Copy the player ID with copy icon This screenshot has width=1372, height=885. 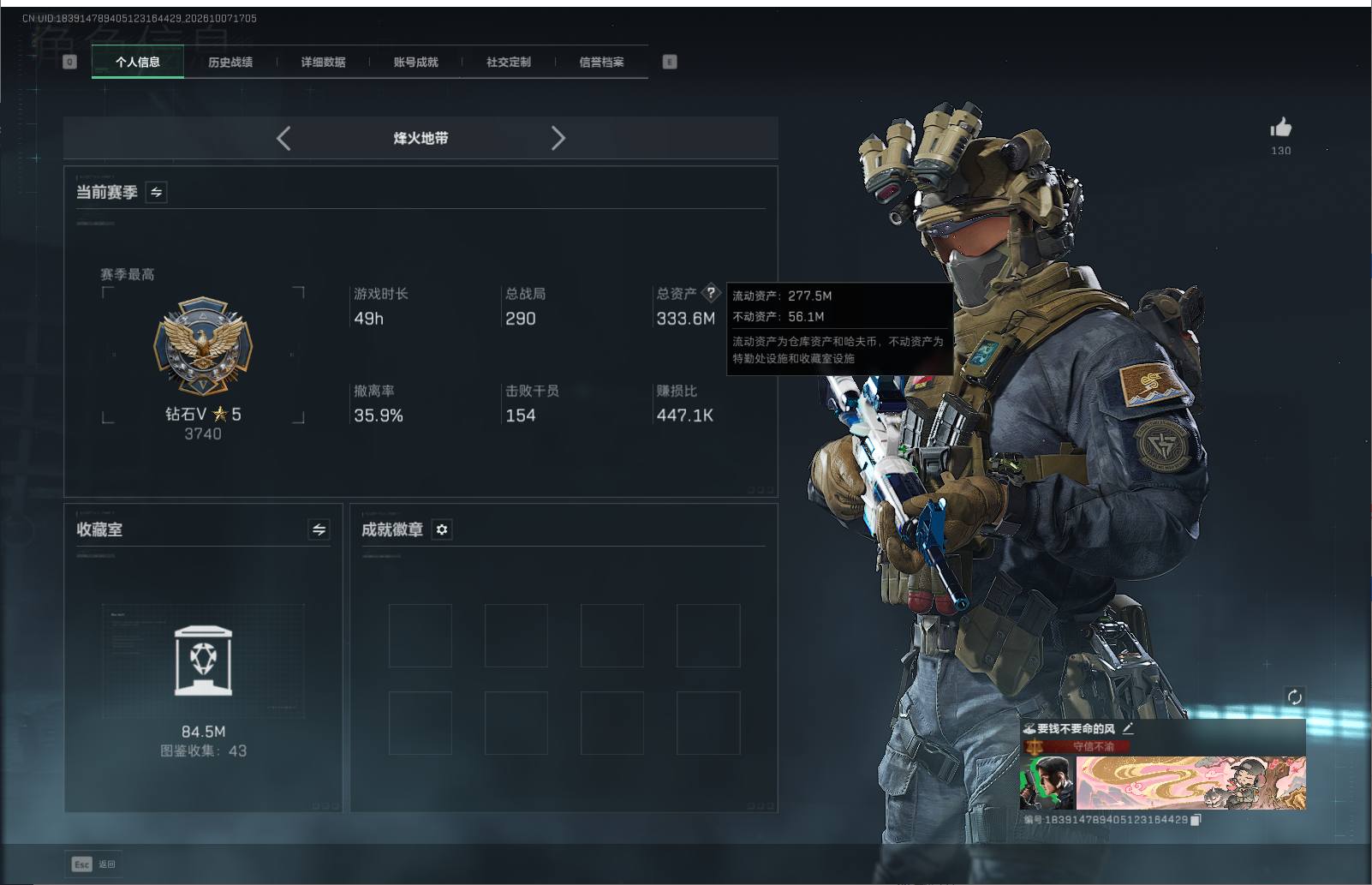pyautogui.click(x=1196, y=820)
